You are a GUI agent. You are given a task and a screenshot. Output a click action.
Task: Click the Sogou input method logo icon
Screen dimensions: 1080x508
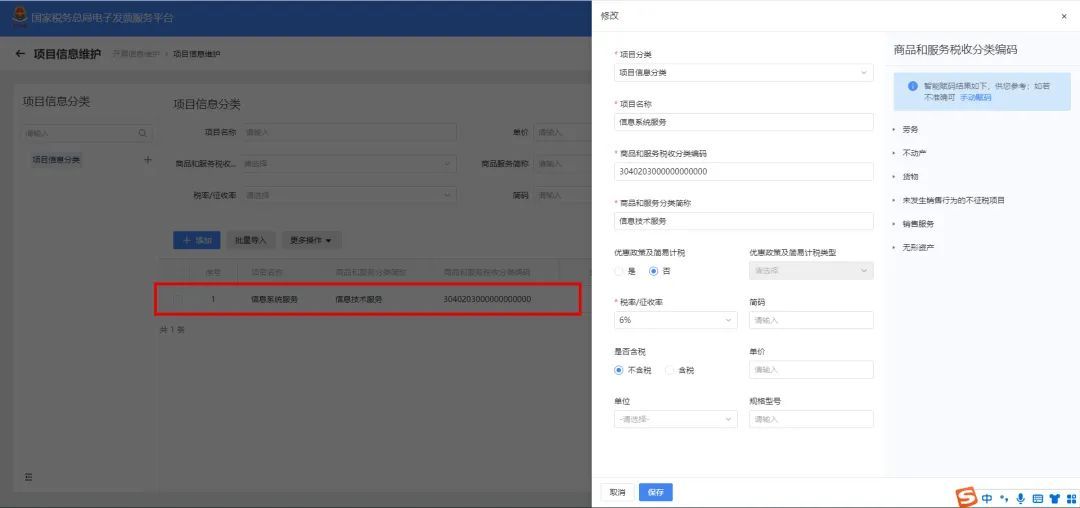[966, 498]
